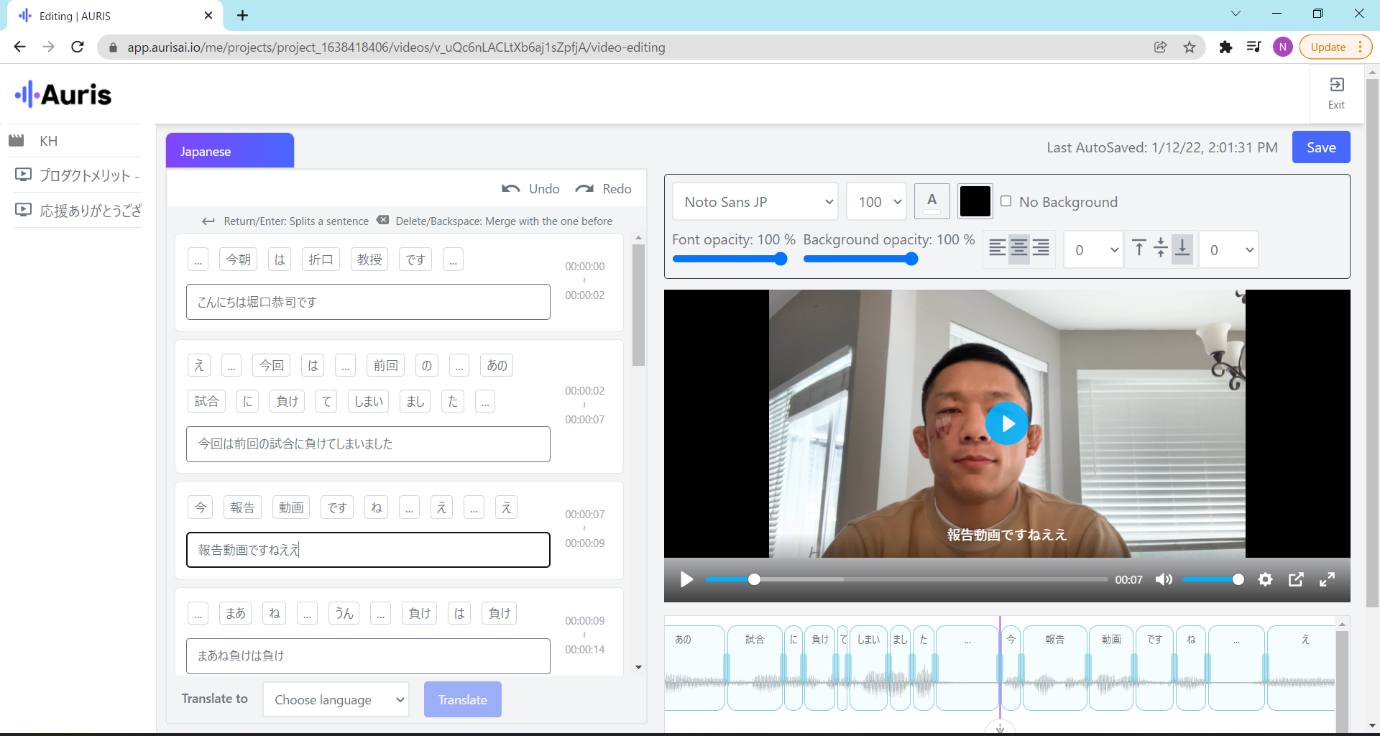The height and width of the screenshot is (736, 1380).
Task: Expand the Choose language dropdown
Action: point(335,700)
